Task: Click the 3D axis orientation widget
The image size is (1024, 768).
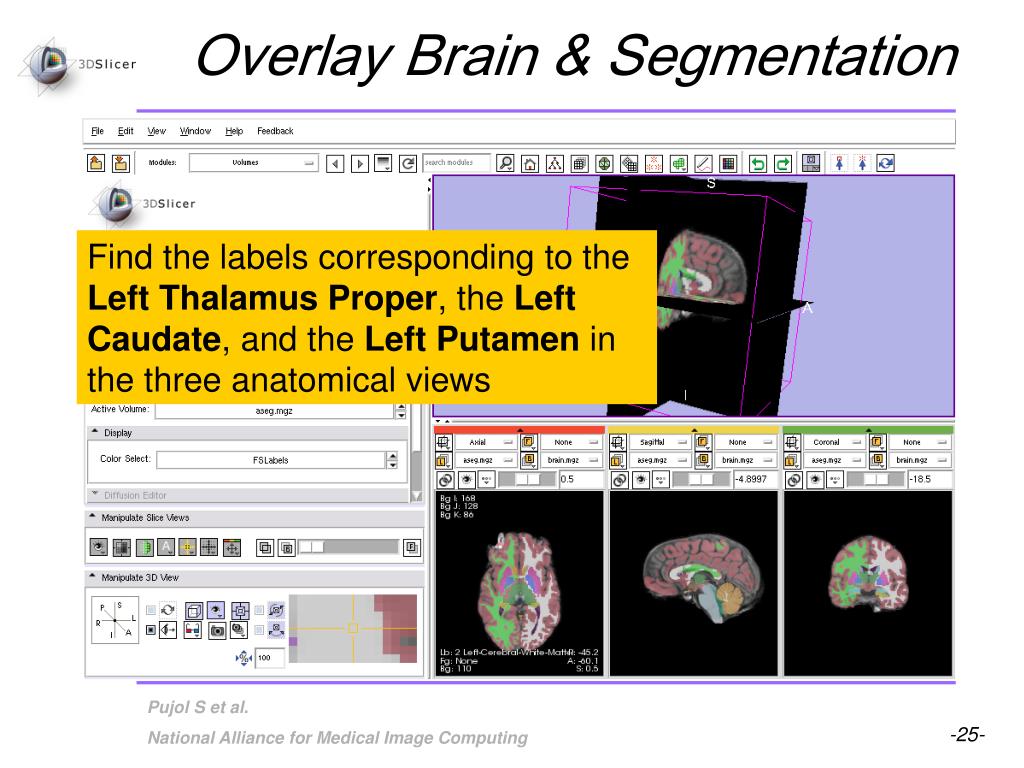Action: (x=115, y=620)
